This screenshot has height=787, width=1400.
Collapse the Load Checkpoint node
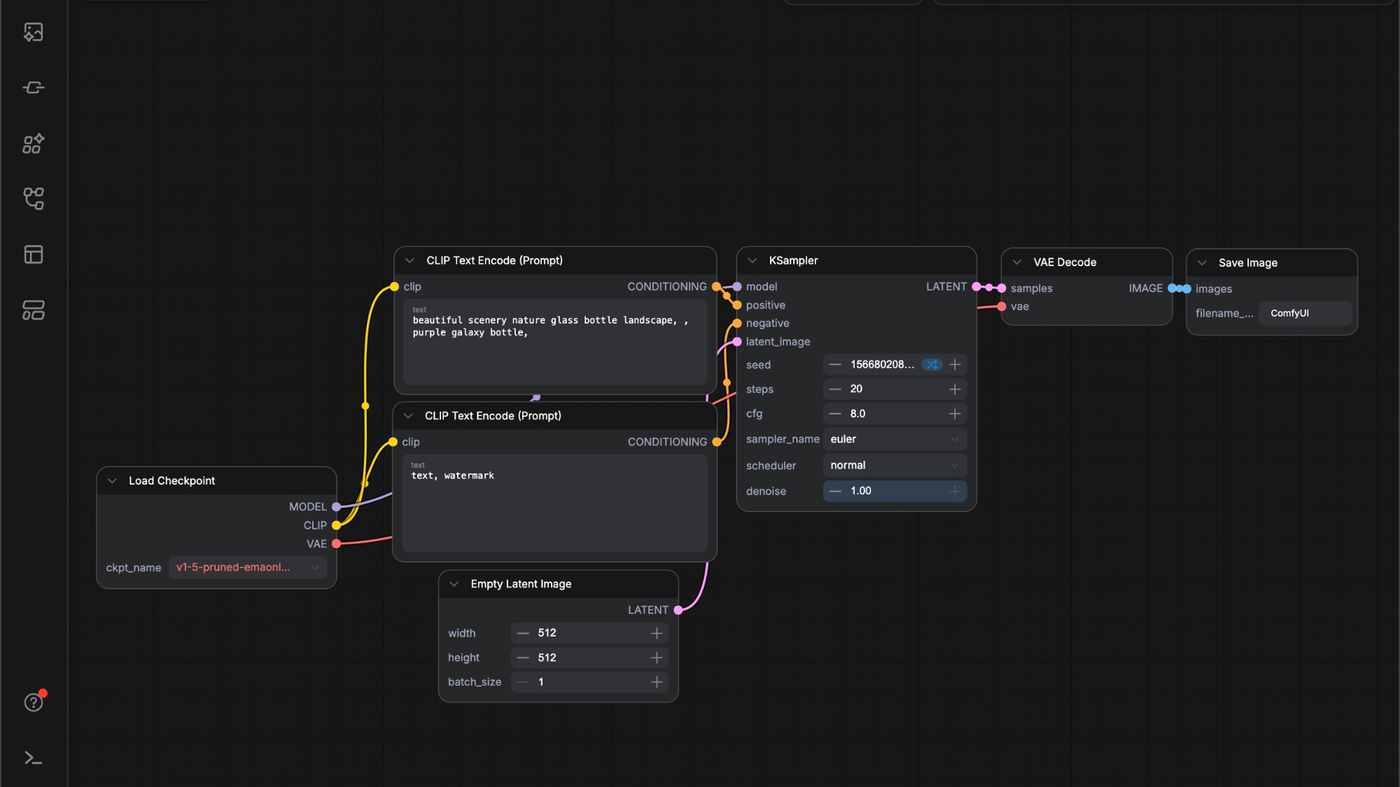click(112, 481)
